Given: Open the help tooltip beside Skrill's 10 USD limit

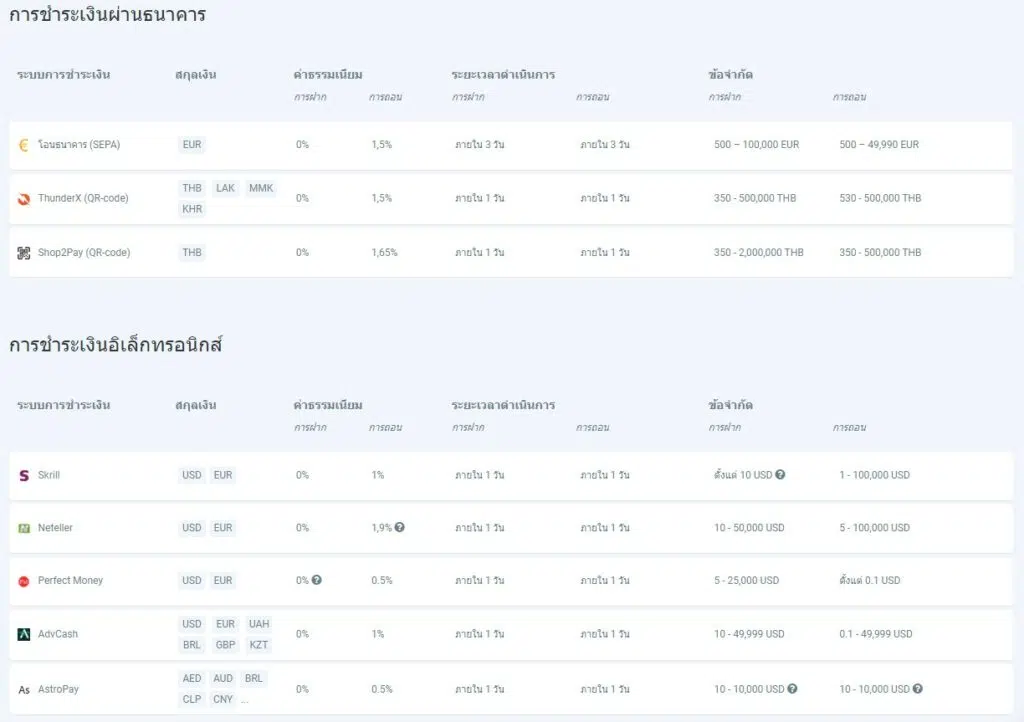Looking at the screenshot, I should click(x=780, y=475).
